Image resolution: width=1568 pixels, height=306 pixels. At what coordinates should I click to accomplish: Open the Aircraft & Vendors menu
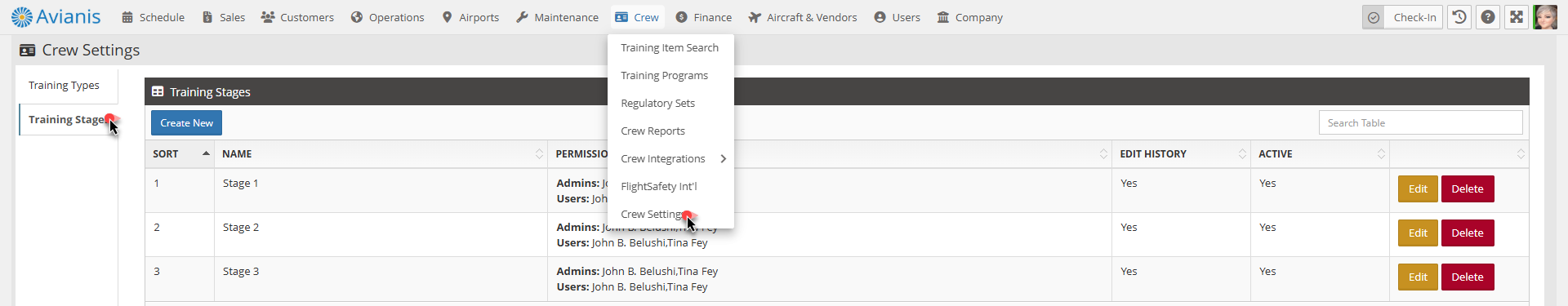(x=803, y=17)
